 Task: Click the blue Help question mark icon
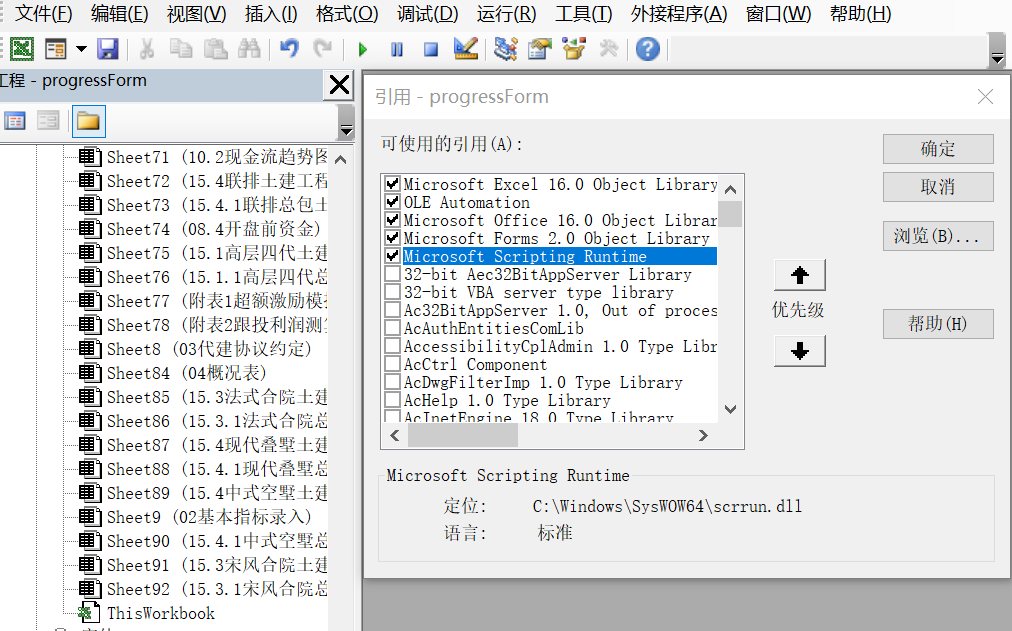[x=647, y=49]
